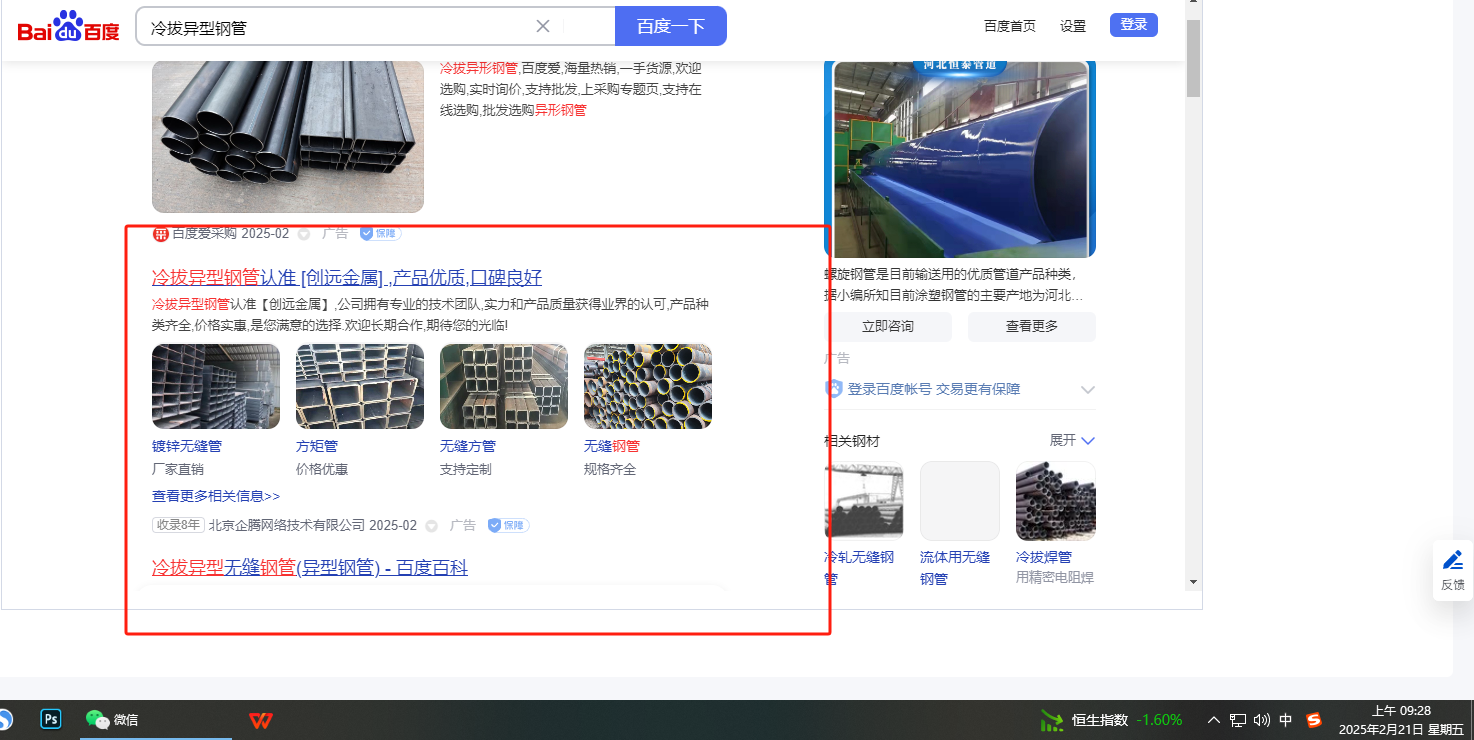
Task: Toggle the 中 input language indicator
Action: click(1286, 720)
